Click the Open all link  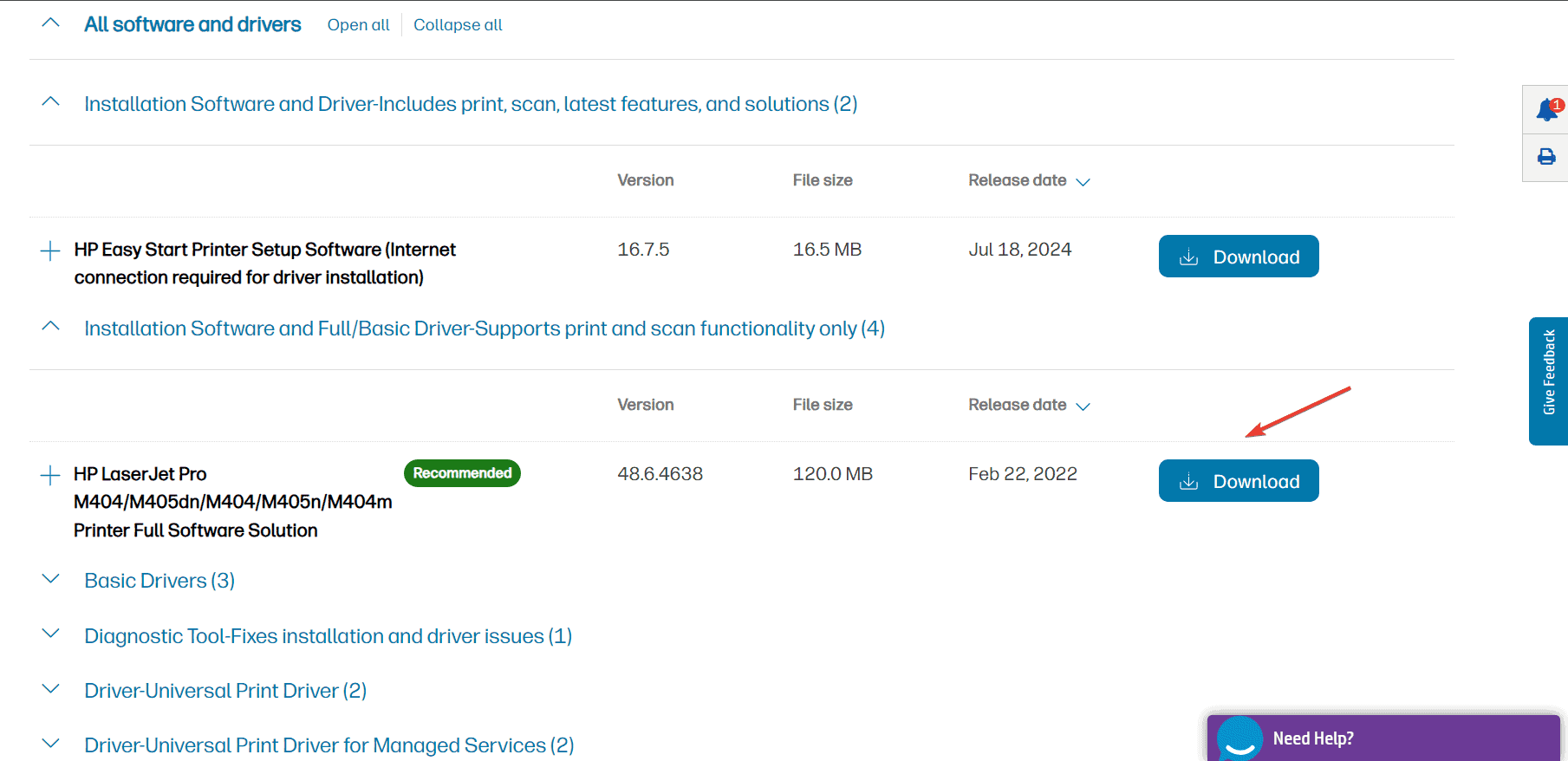(358, 25)
